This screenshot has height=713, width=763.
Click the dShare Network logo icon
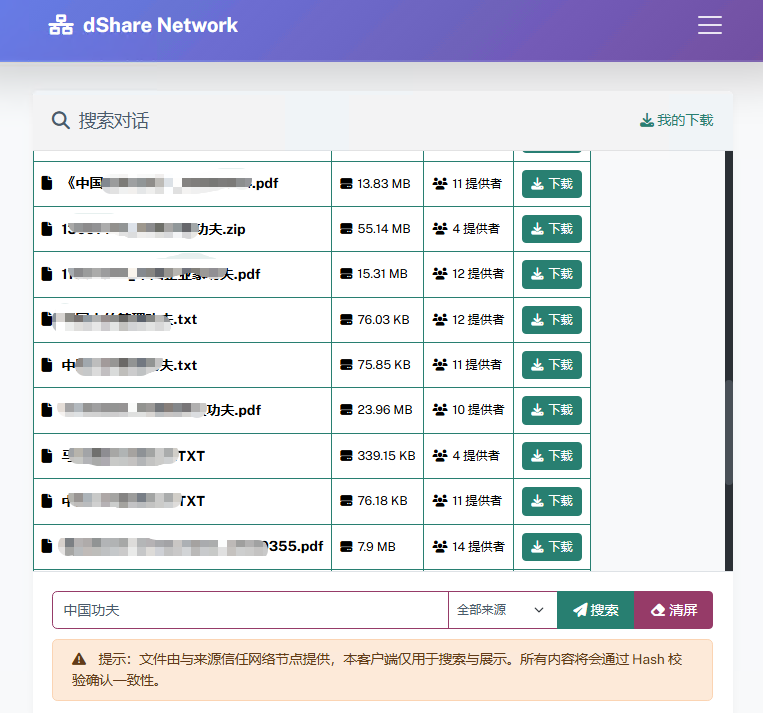(61, 26)
